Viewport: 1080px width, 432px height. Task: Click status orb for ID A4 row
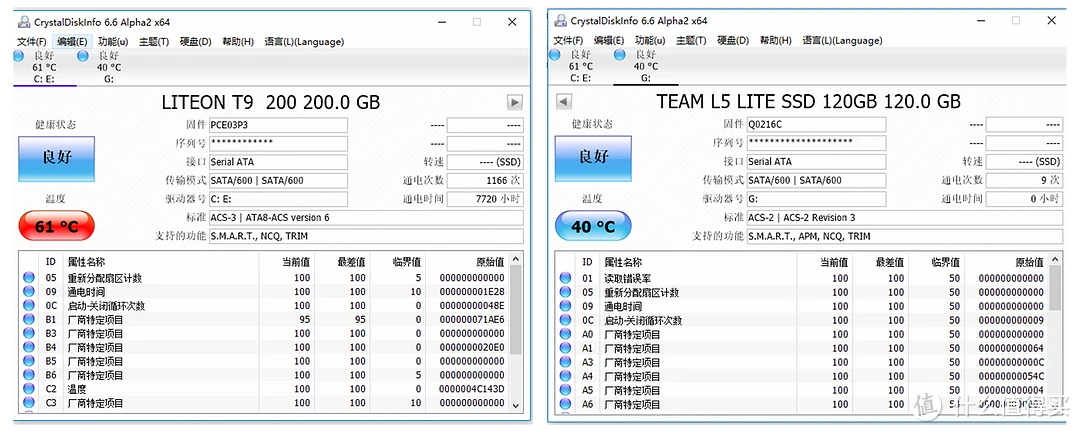(565, 376)
